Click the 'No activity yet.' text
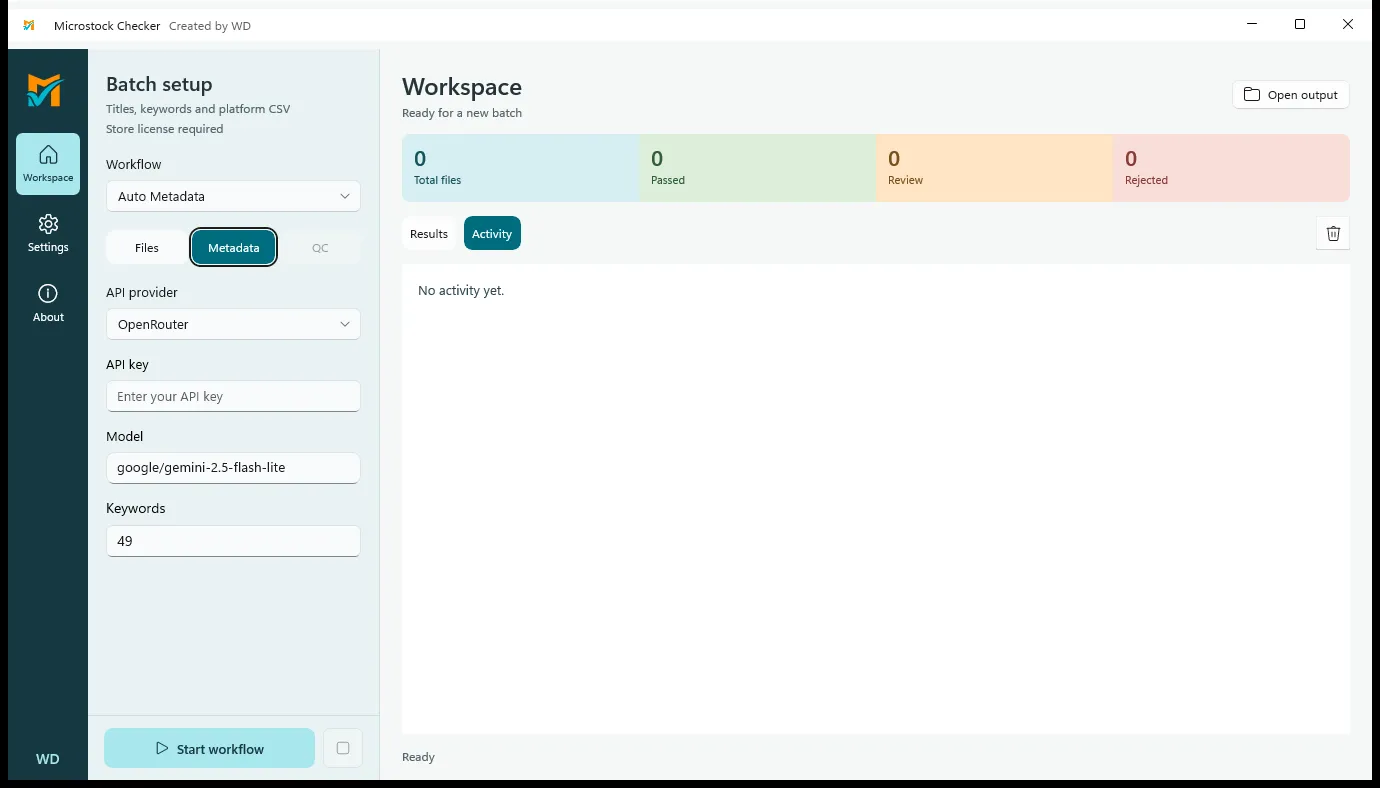This screenshot has height=788, width=1380. (x=461, y=290)
